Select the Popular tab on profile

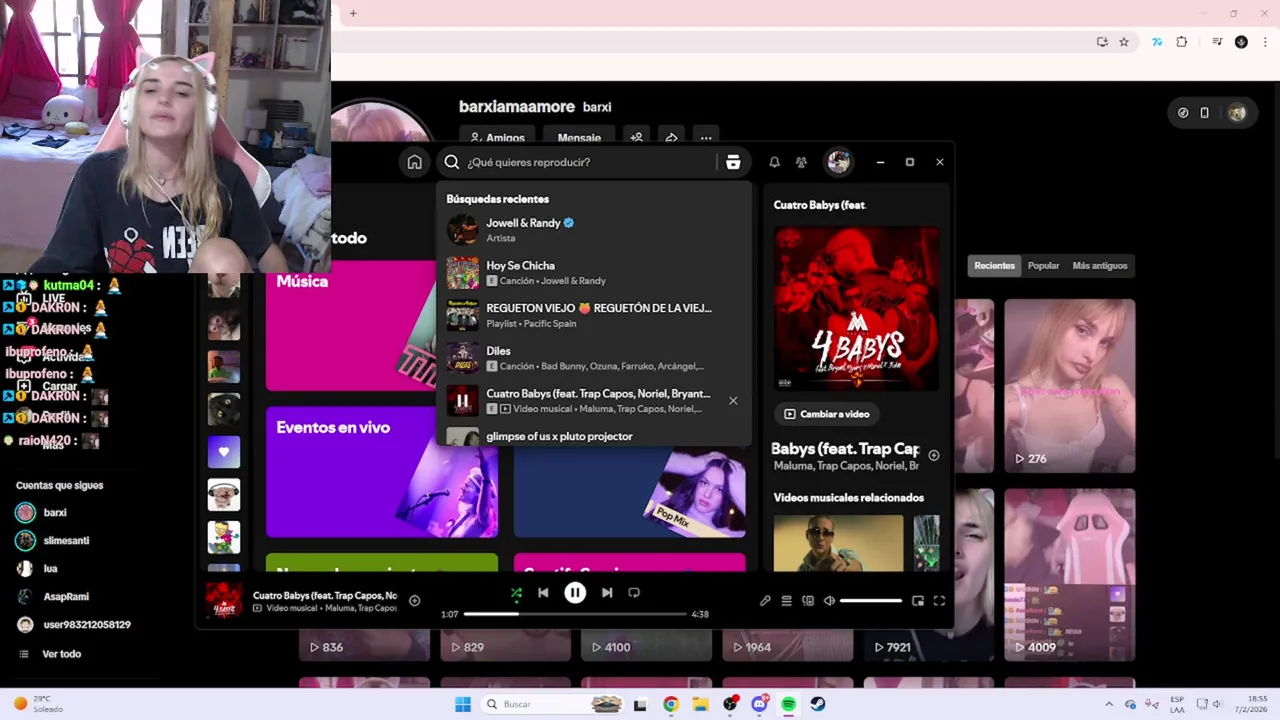click(1043, 266)
